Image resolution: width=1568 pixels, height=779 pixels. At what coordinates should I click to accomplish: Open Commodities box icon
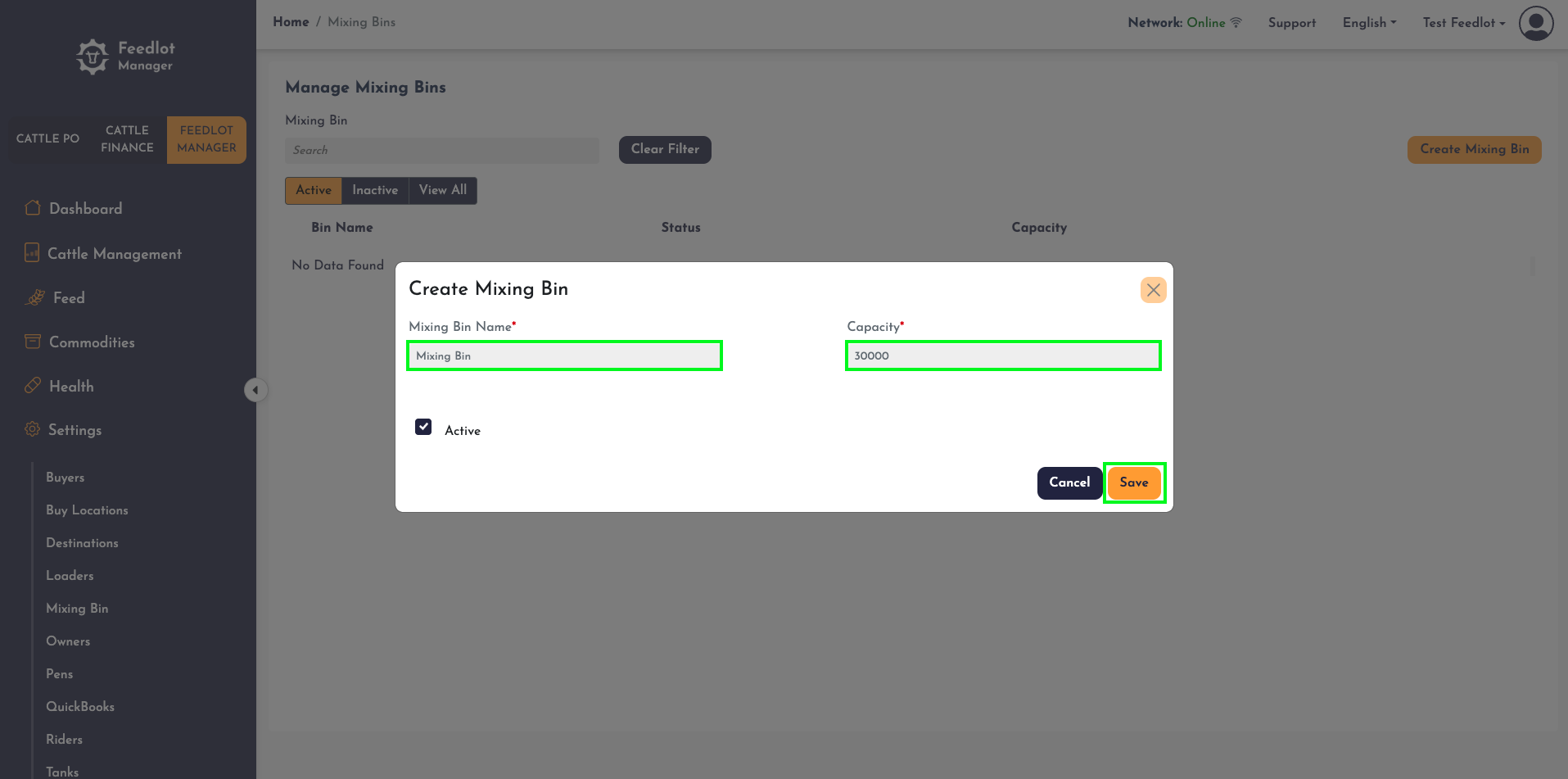click(x=33, y=342)
